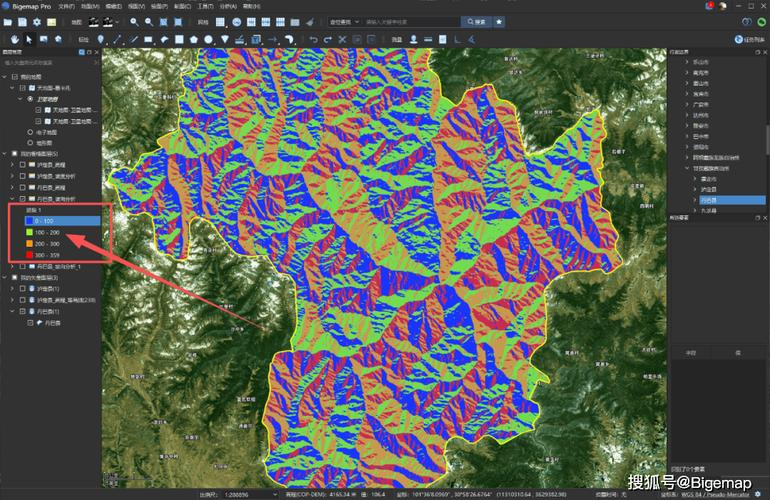
Task: Select the 电子地图 radio button
Action: pos(30,132)
